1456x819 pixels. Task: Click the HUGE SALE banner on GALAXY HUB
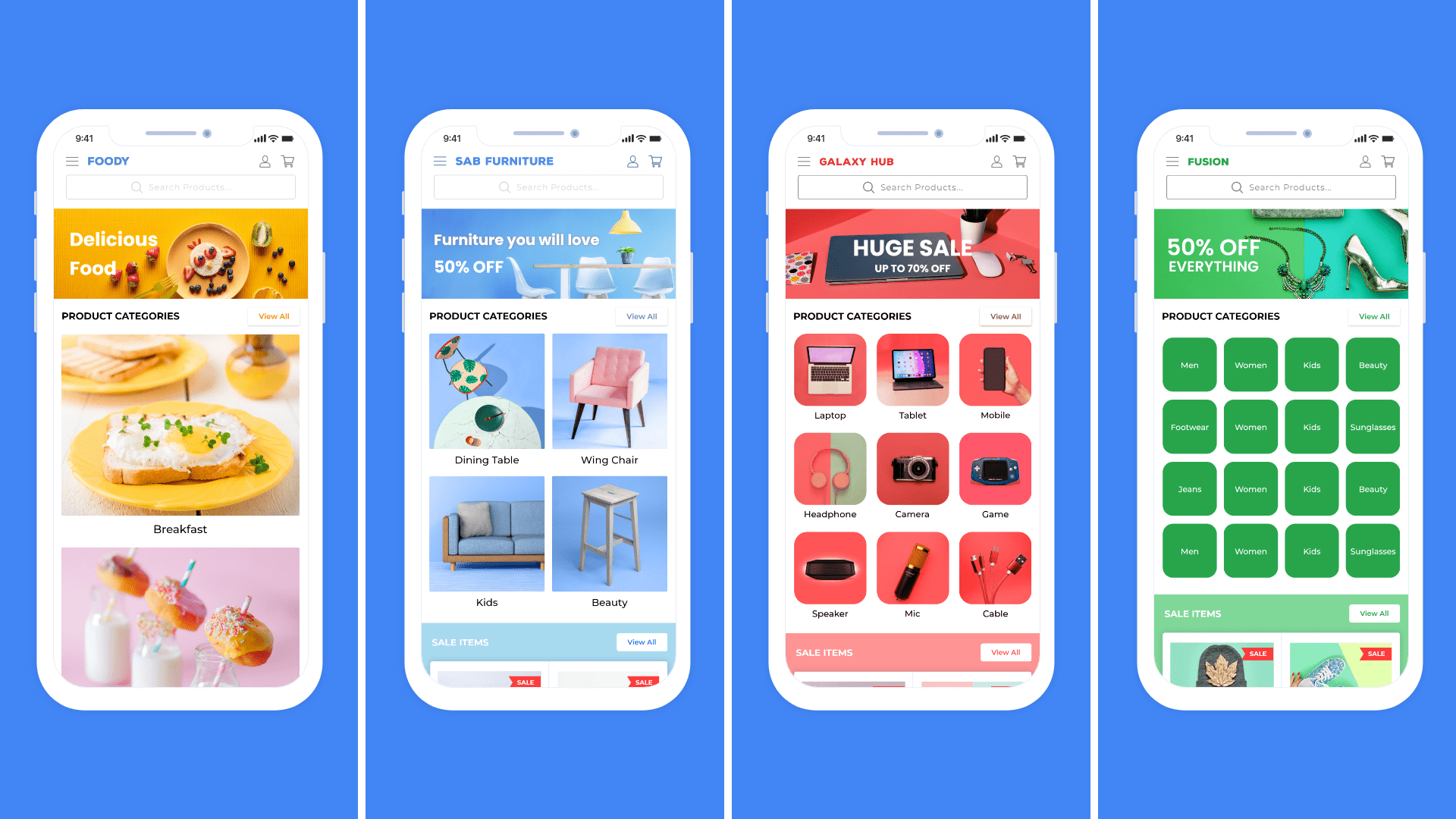[x=912, y=253]
